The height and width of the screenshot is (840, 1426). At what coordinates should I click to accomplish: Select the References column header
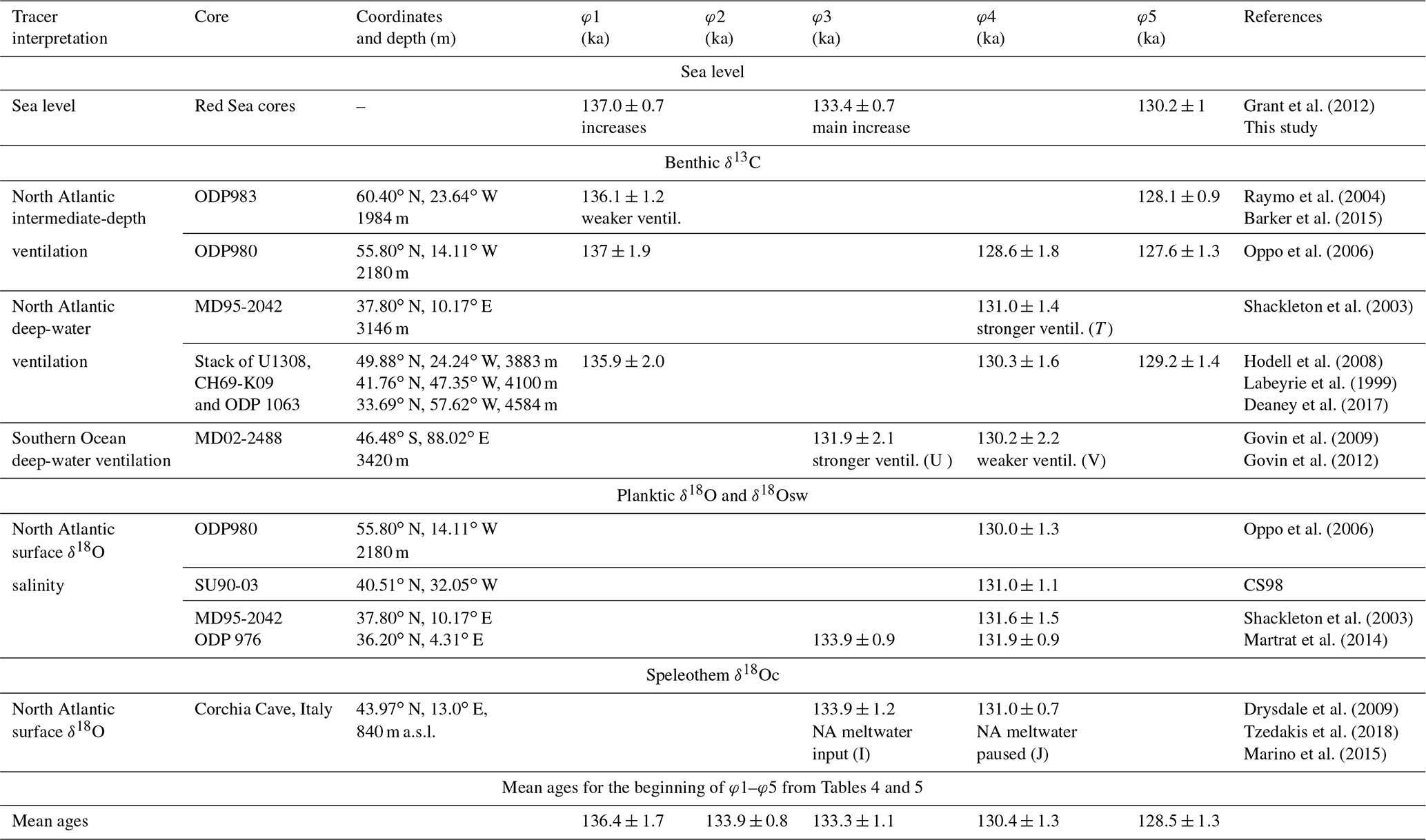[1283, 17]
